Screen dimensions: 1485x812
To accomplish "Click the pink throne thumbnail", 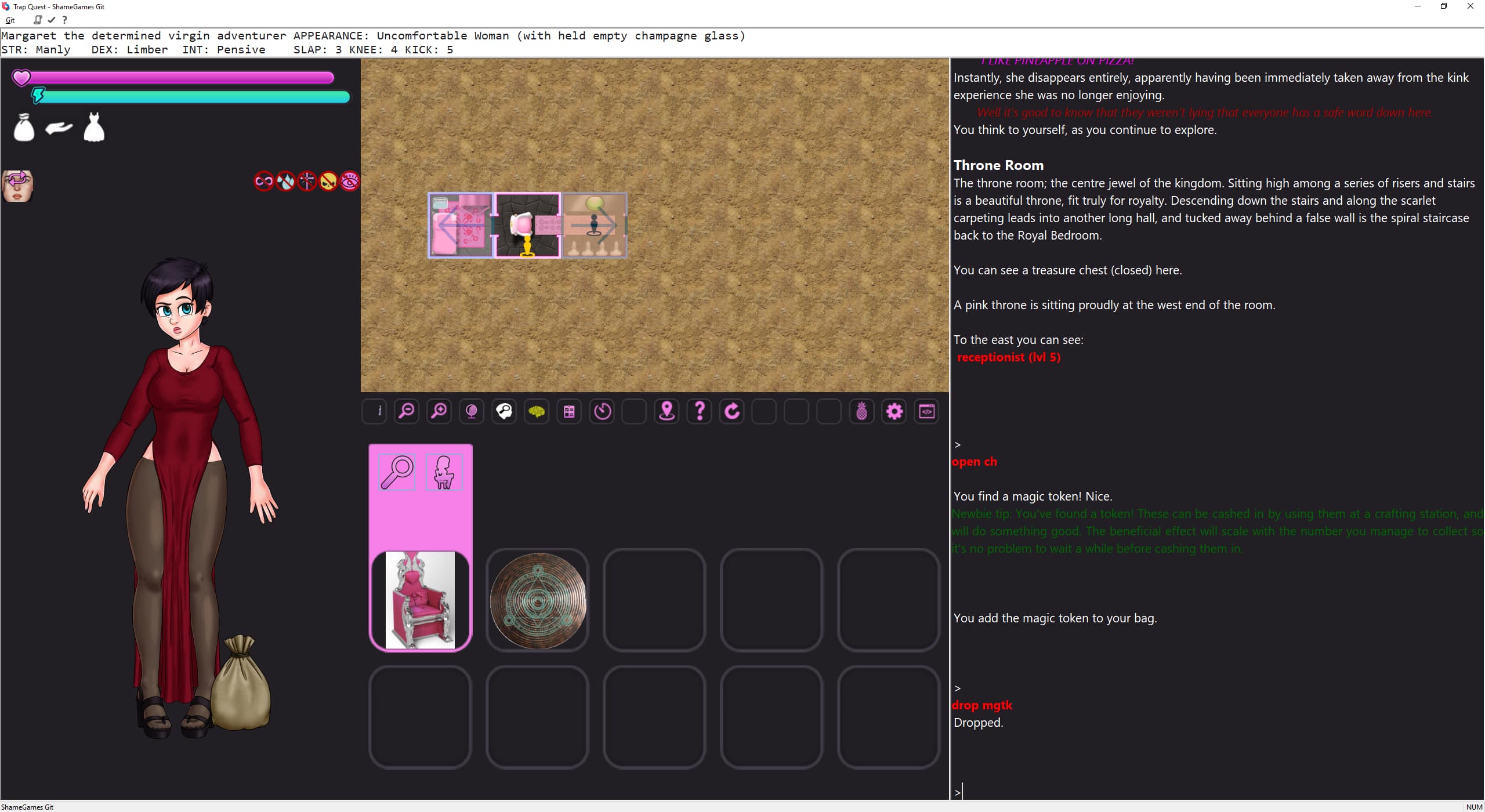I will click(421, 600).
